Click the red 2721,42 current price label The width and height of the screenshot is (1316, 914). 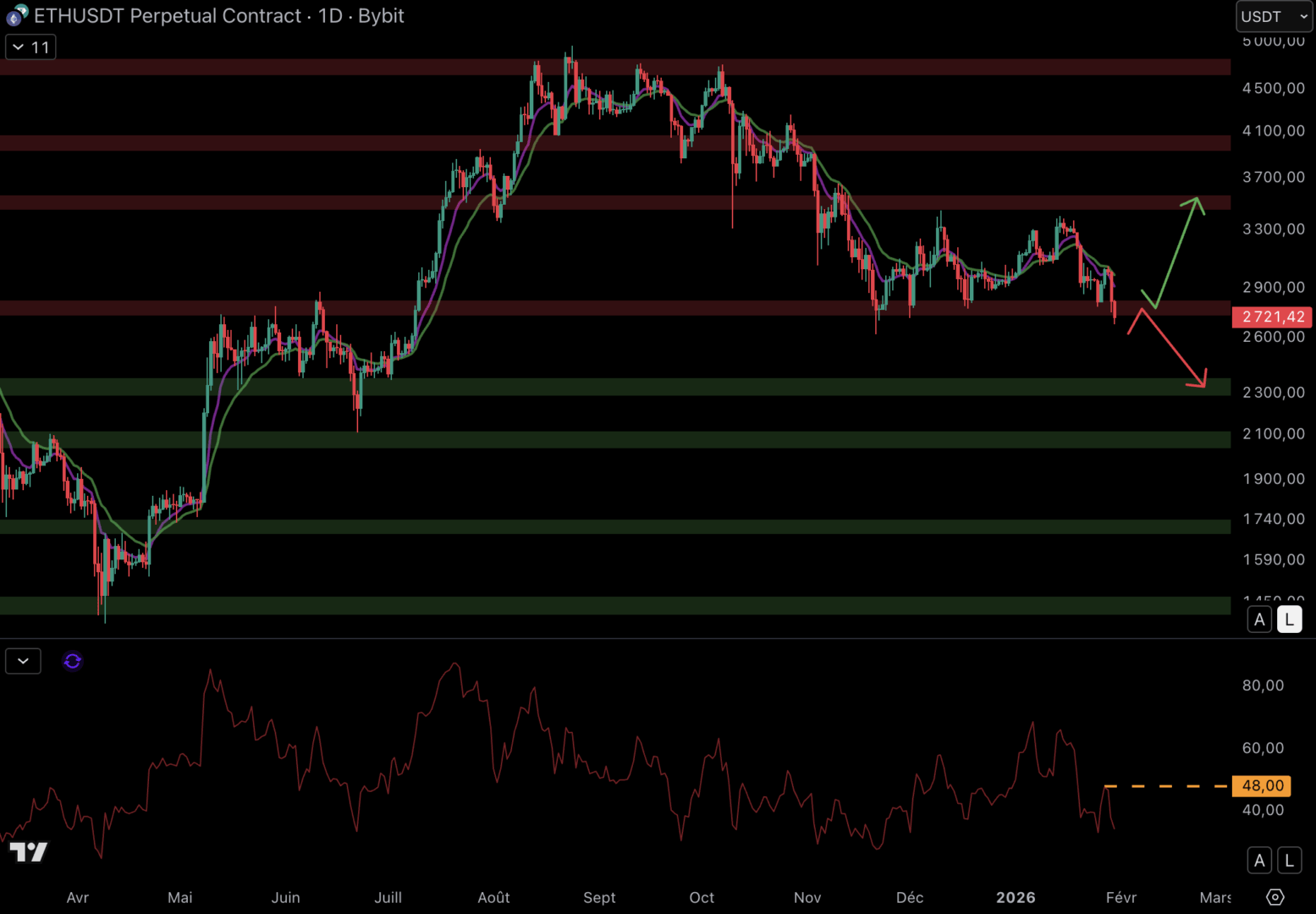[x=1272, y=317]
